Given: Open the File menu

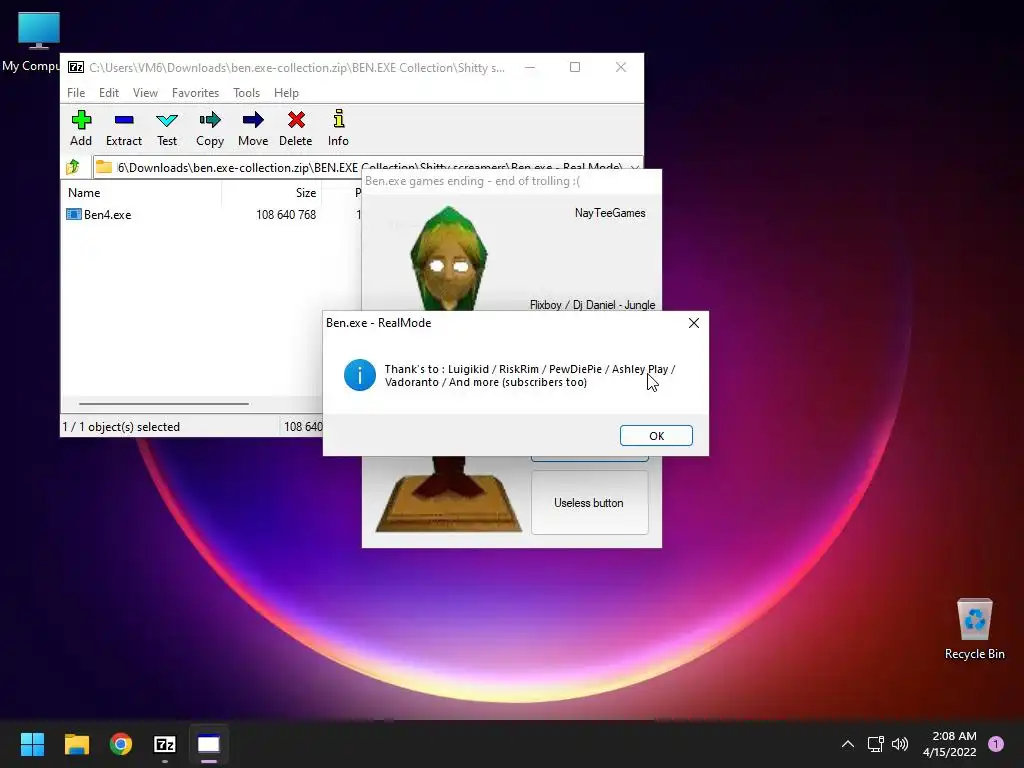Looking at the screenshot, I should click(76, 93).
